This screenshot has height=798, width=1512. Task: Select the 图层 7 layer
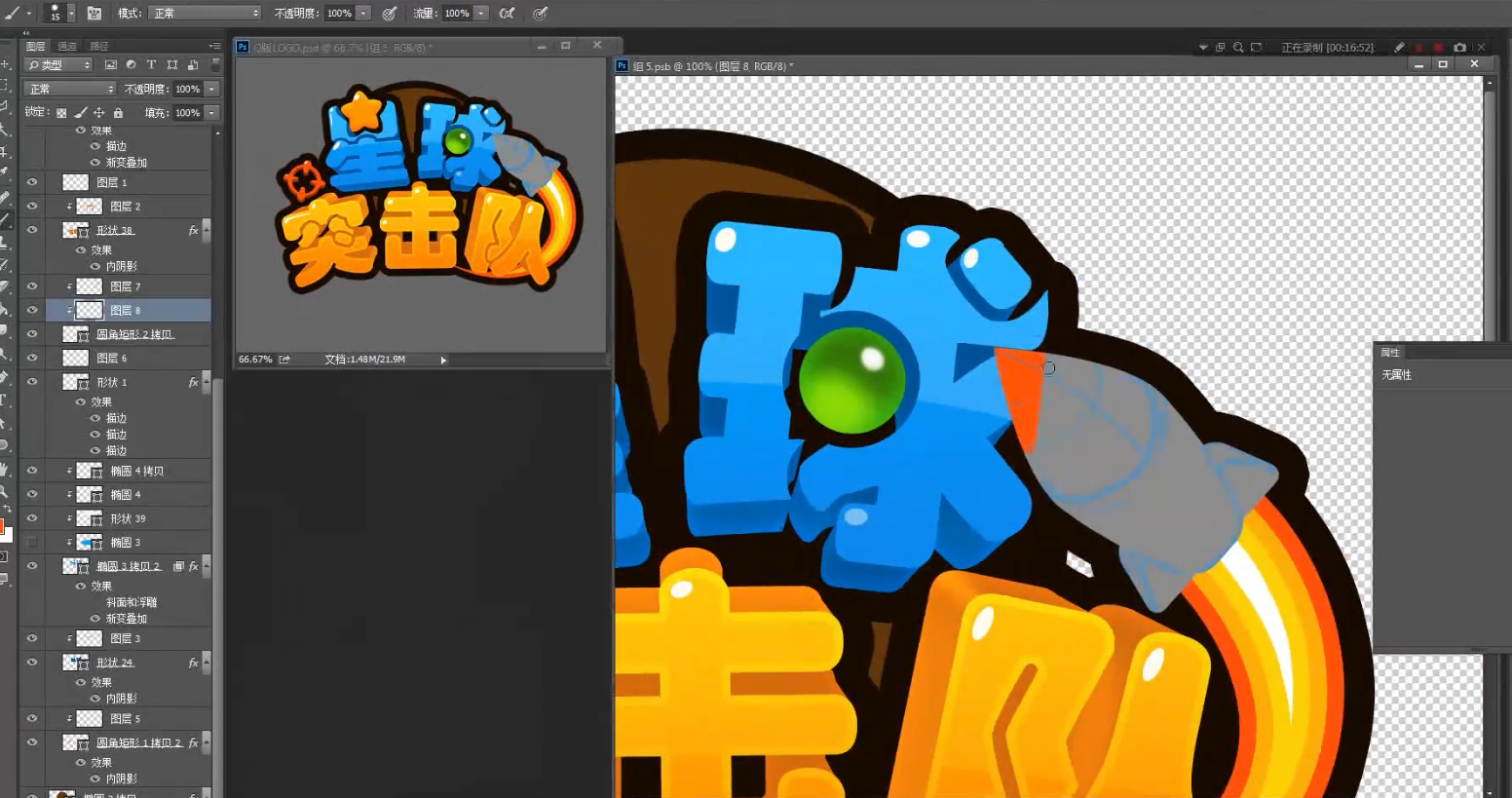coord(127,286)
